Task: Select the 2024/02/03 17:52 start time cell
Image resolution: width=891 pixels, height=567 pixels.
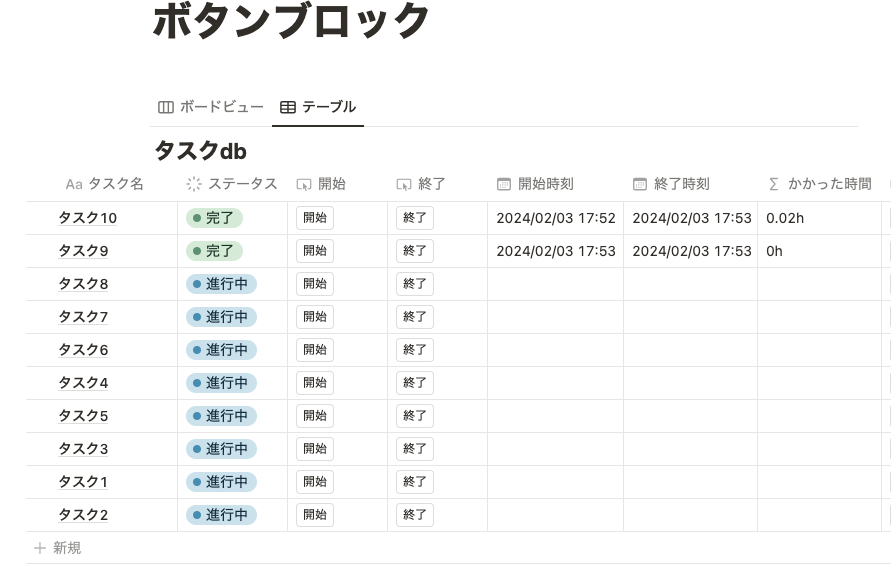Action: [555, 218]
